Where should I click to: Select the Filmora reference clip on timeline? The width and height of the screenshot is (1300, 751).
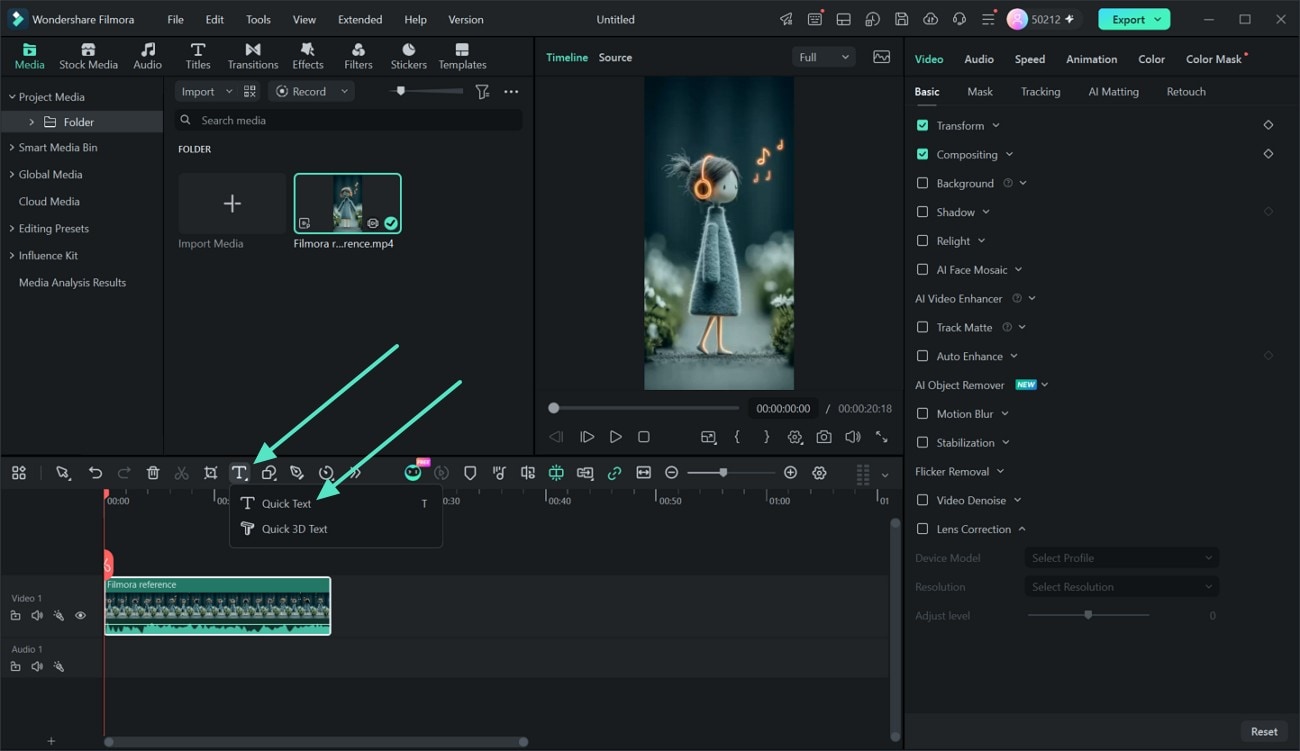(217, 606)
